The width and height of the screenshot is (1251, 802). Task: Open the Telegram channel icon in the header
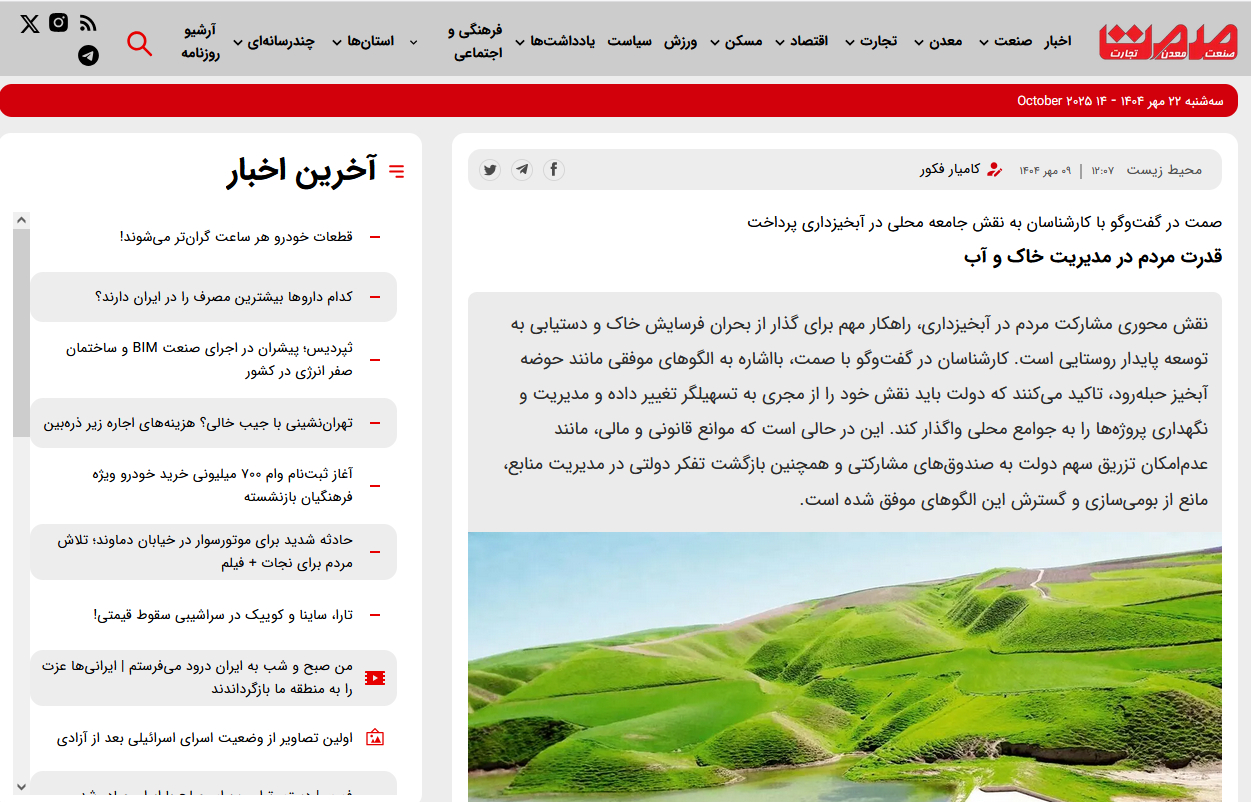pyautogui.click(x=88, y=56)
